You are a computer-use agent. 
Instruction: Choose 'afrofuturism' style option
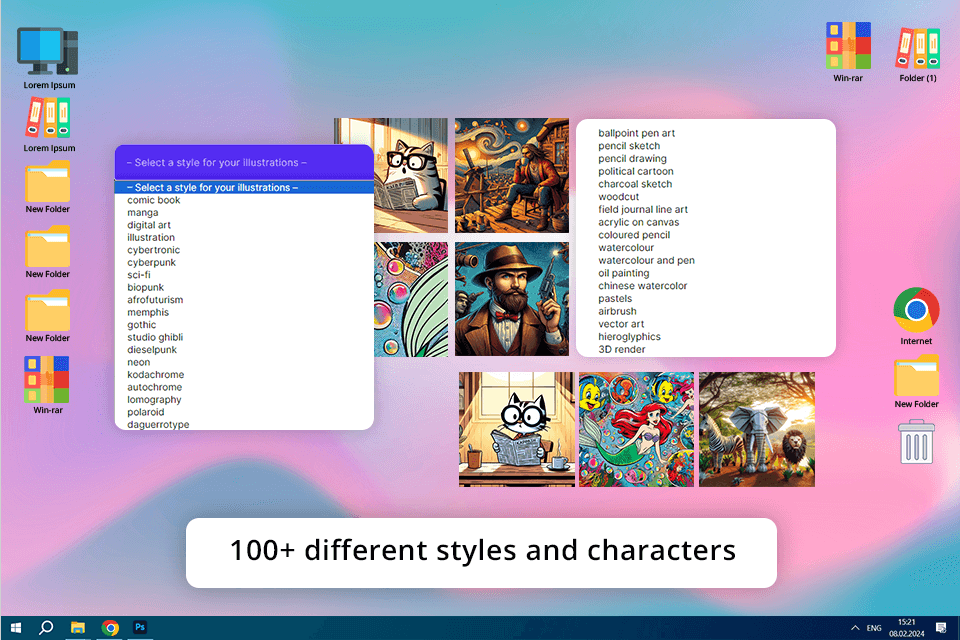[x=155, y=299]
